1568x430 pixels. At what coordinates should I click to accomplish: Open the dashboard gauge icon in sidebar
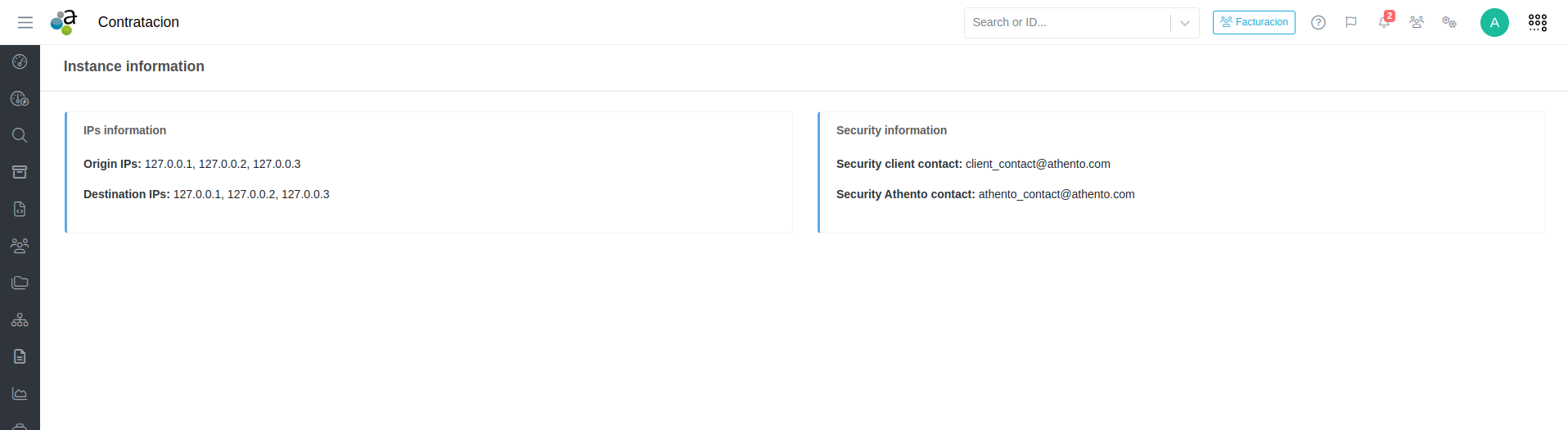20,61
